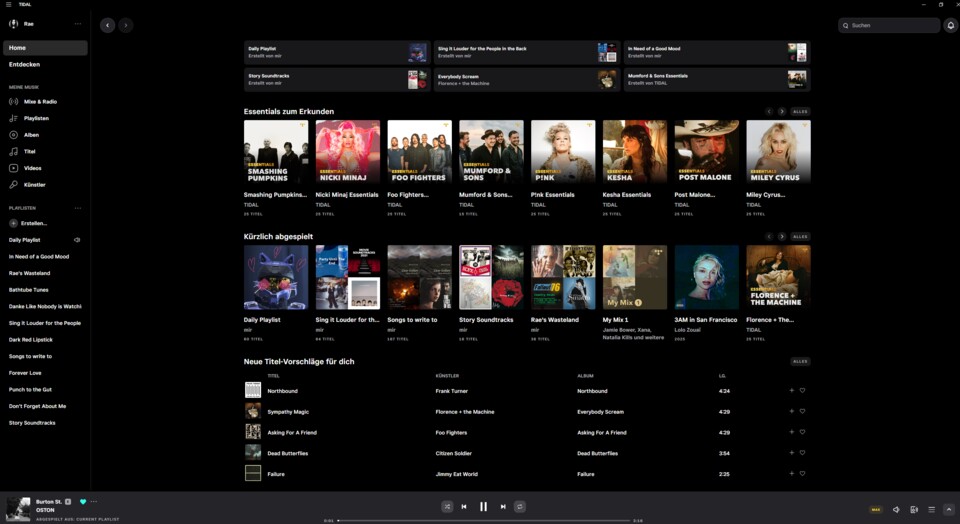Click artist link Citizen Soldier
The image size is (960, 524).
(454, 454)
